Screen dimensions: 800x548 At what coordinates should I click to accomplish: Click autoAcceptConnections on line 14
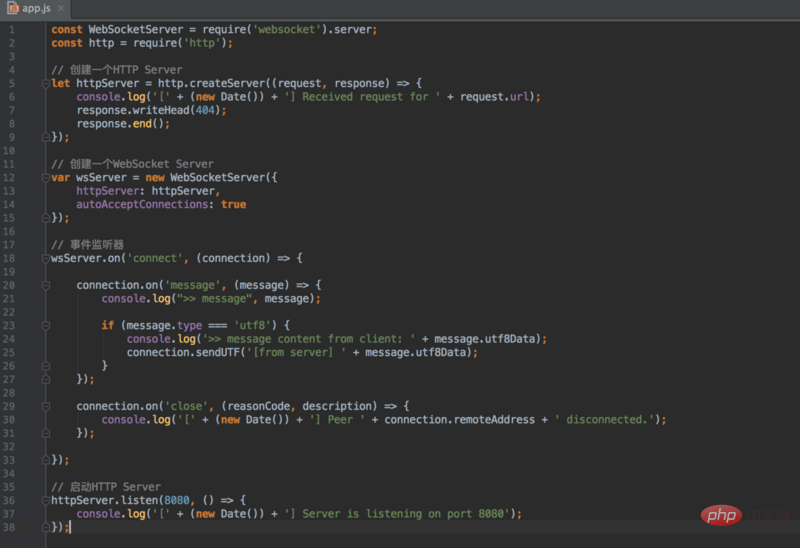pyautogui.click(x=142, y=204)
